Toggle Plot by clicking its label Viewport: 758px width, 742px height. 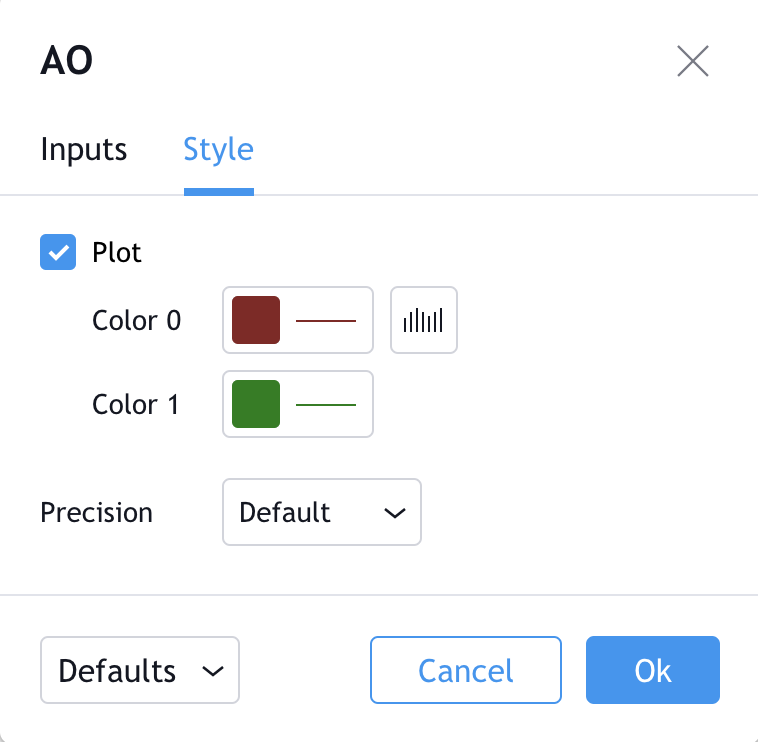coord(117,252)
